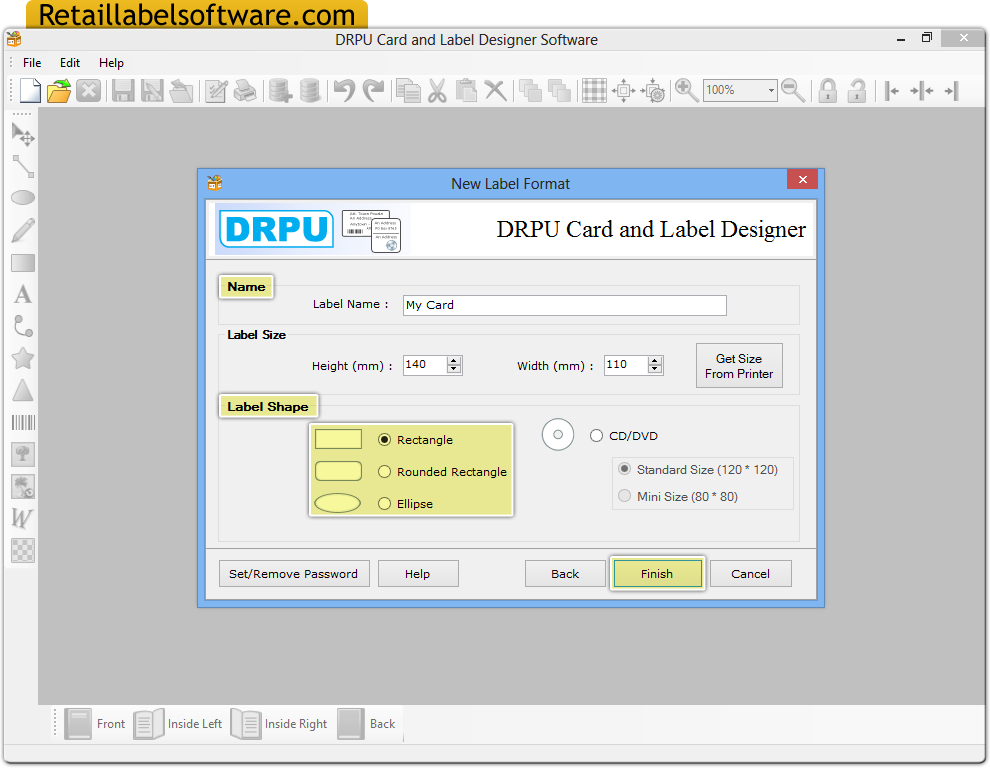The image size is (990, 768).
Task: Click the closed padlock Lock icon
Action: 828,90
